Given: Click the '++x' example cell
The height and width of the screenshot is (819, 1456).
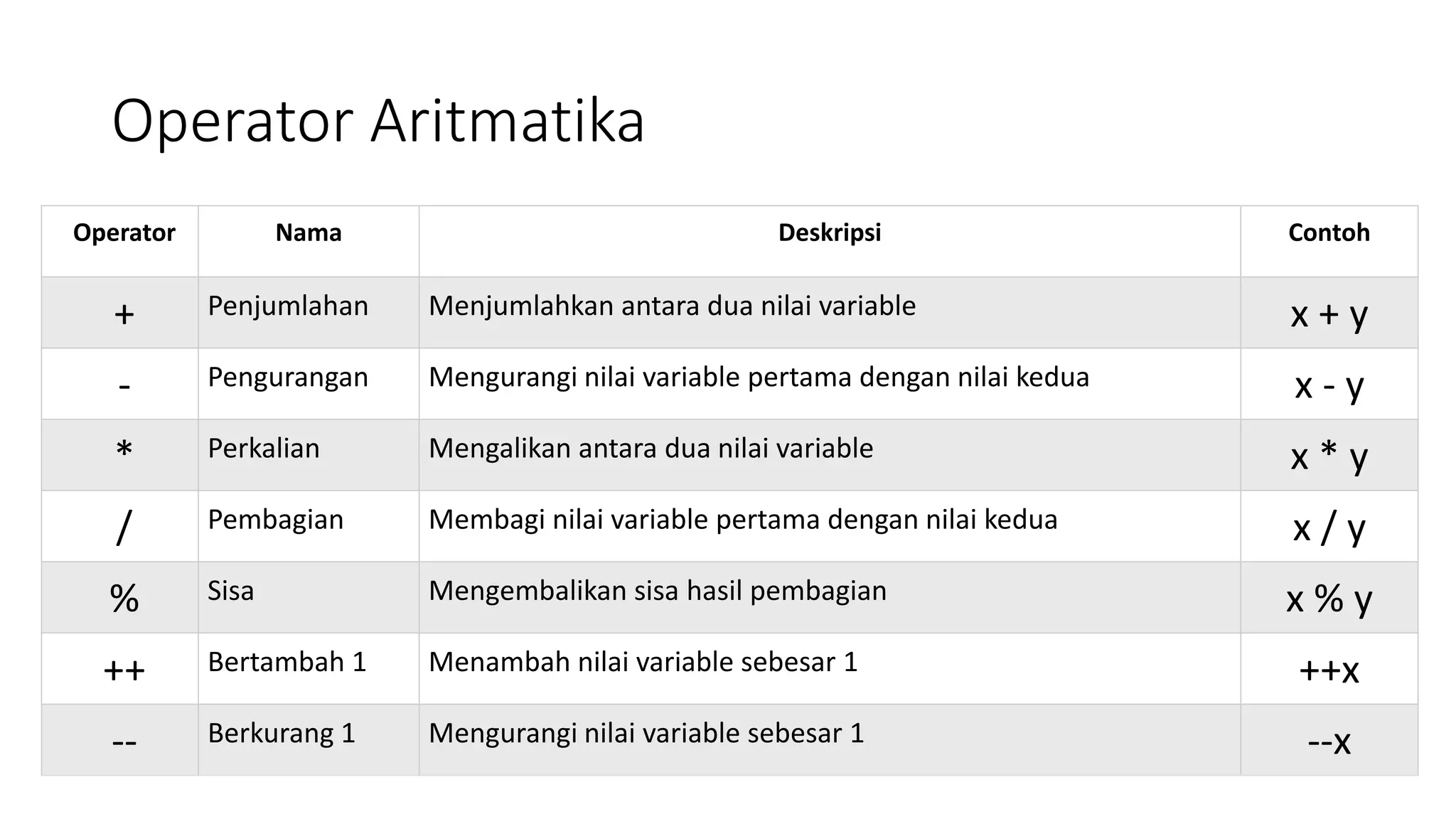Looking at the screenshot, I should coord(1329,668).
